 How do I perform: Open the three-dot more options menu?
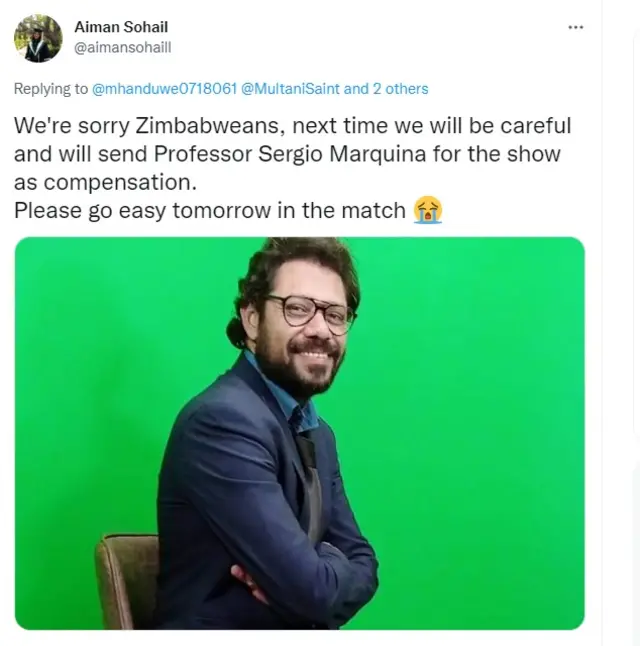click(575, 27)
